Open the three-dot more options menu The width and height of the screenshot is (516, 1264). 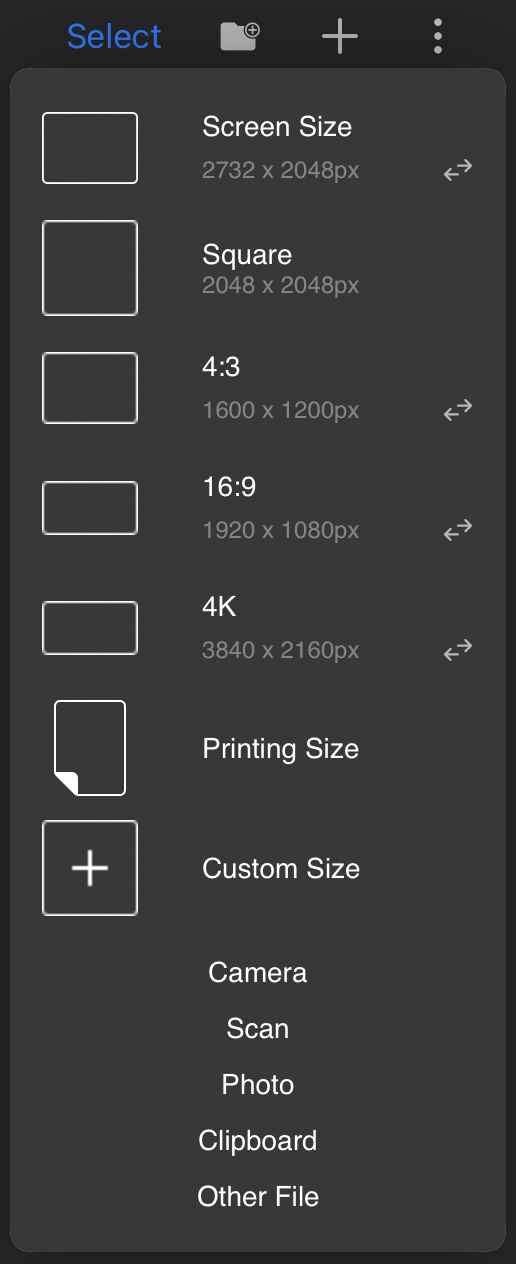(438, 36)
